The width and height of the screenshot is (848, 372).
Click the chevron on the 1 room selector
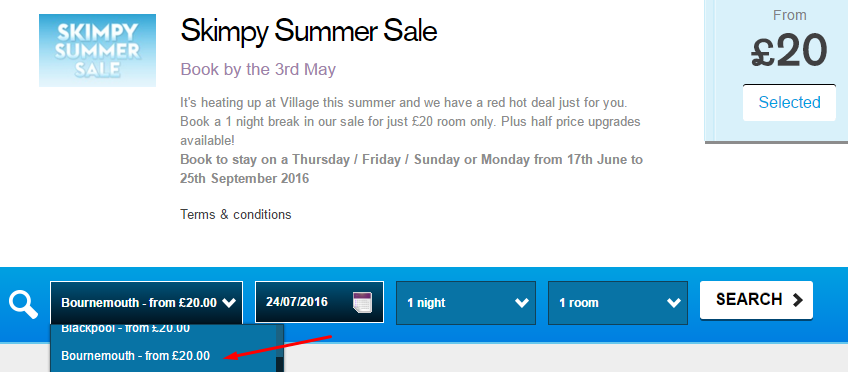(x=674, y=303)
